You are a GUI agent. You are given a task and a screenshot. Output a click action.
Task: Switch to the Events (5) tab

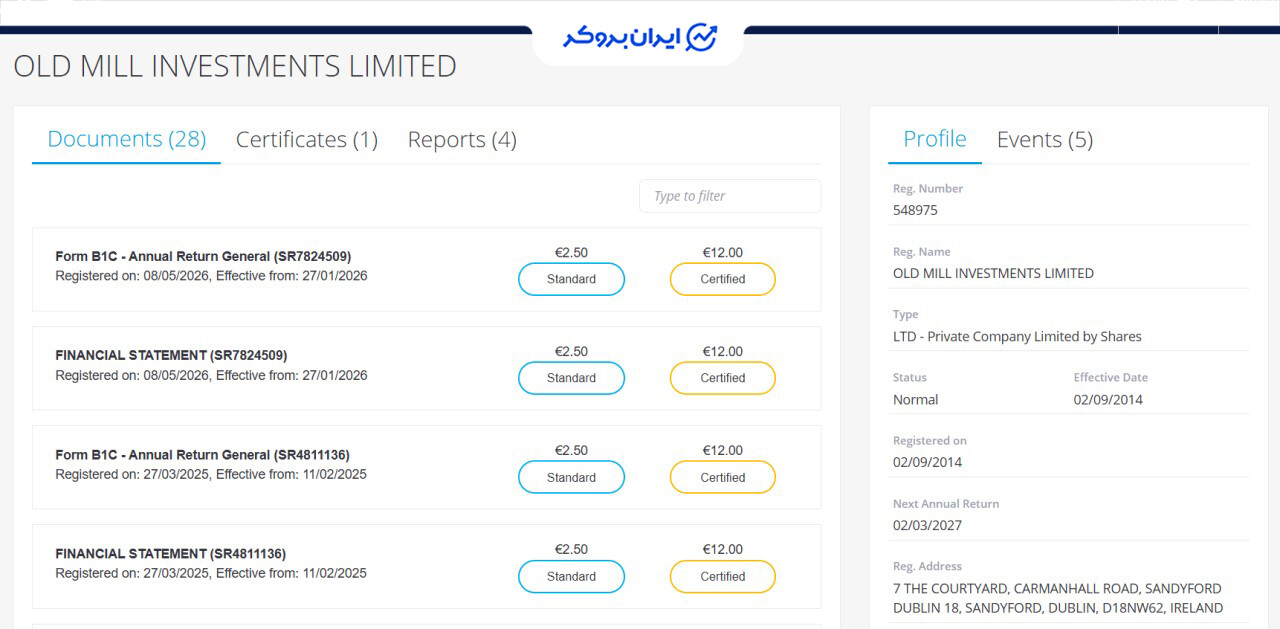pyautogui.click(x=1045, y=139)
